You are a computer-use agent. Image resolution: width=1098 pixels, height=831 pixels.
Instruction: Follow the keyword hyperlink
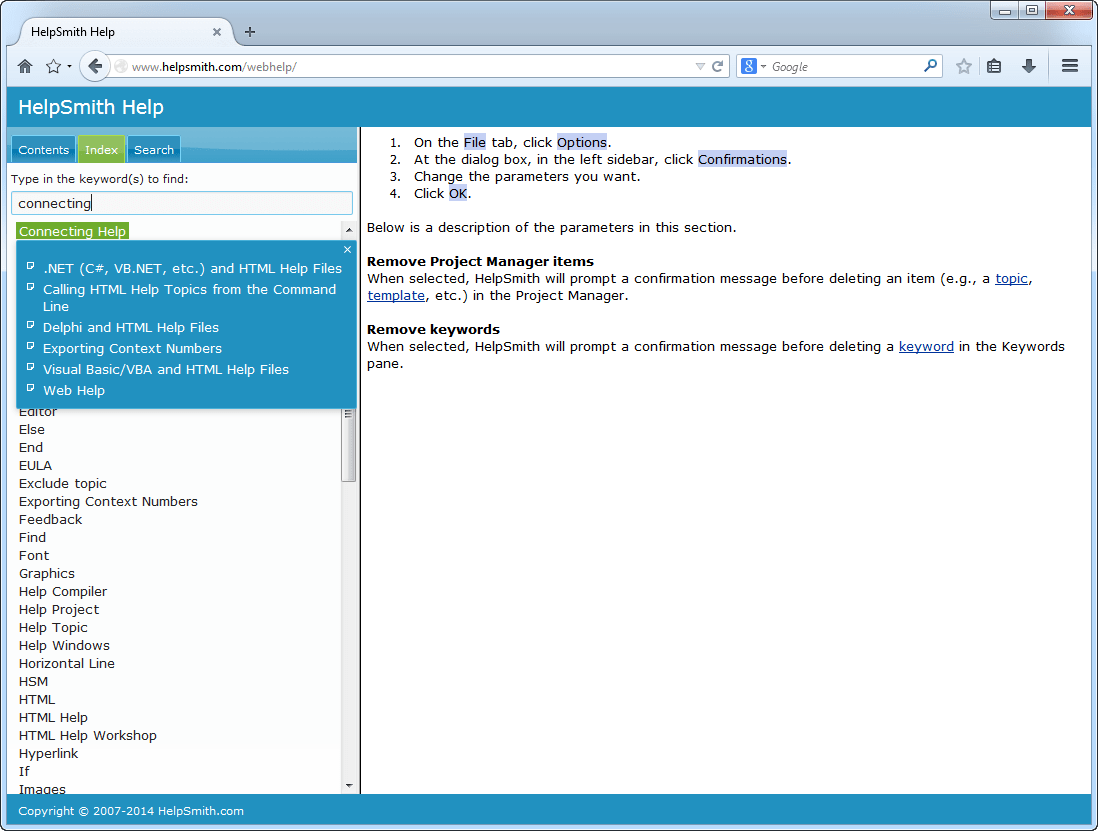point(926,347)
